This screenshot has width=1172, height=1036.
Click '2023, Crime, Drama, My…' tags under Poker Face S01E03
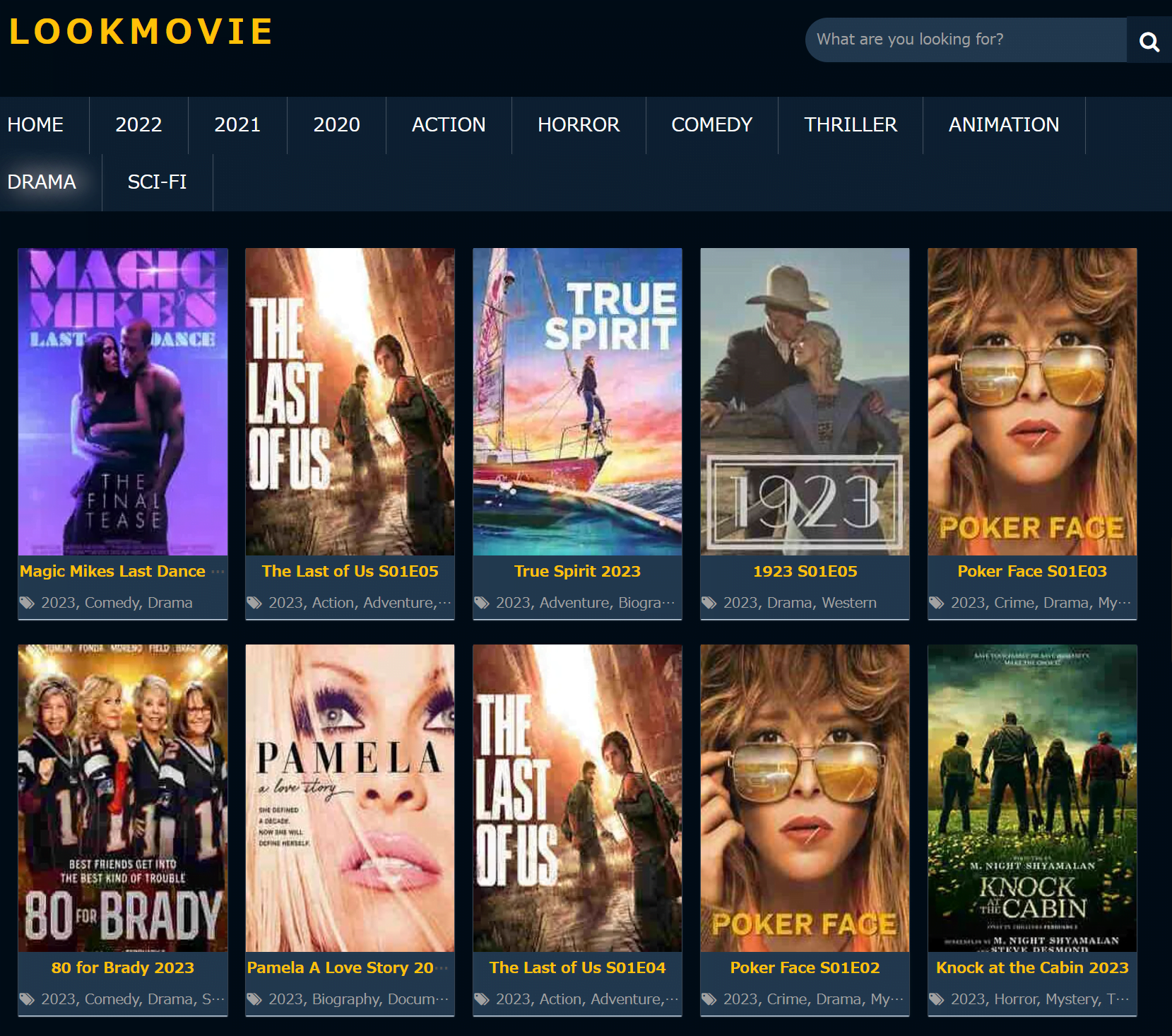[x=1041, y=603]
